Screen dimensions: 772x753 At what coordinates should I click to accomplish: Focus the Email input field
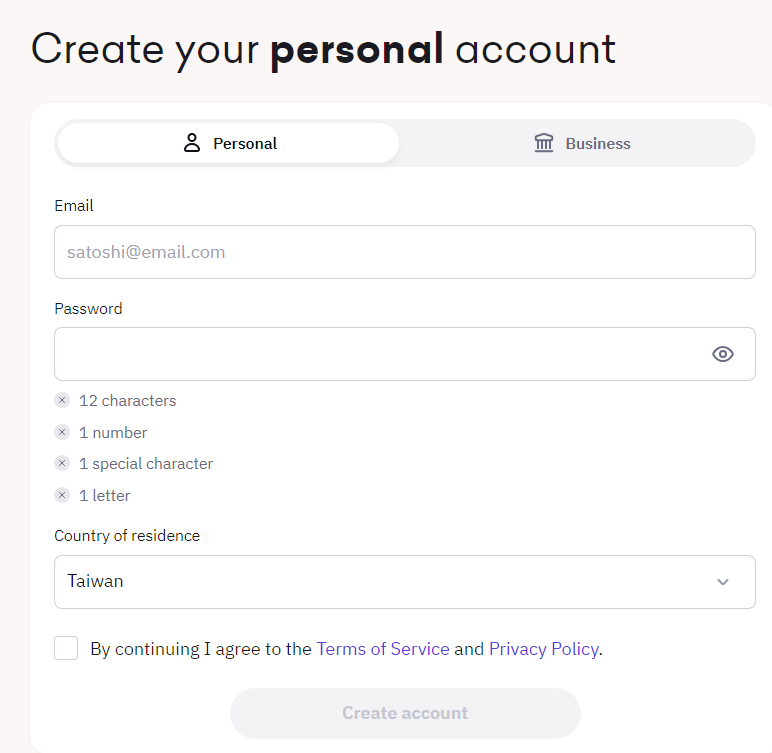coord(404,252)
